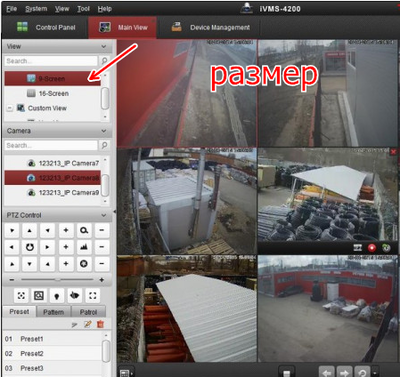
Task: Click lens initialization corner-brackets icon
Action: (93, 295)
